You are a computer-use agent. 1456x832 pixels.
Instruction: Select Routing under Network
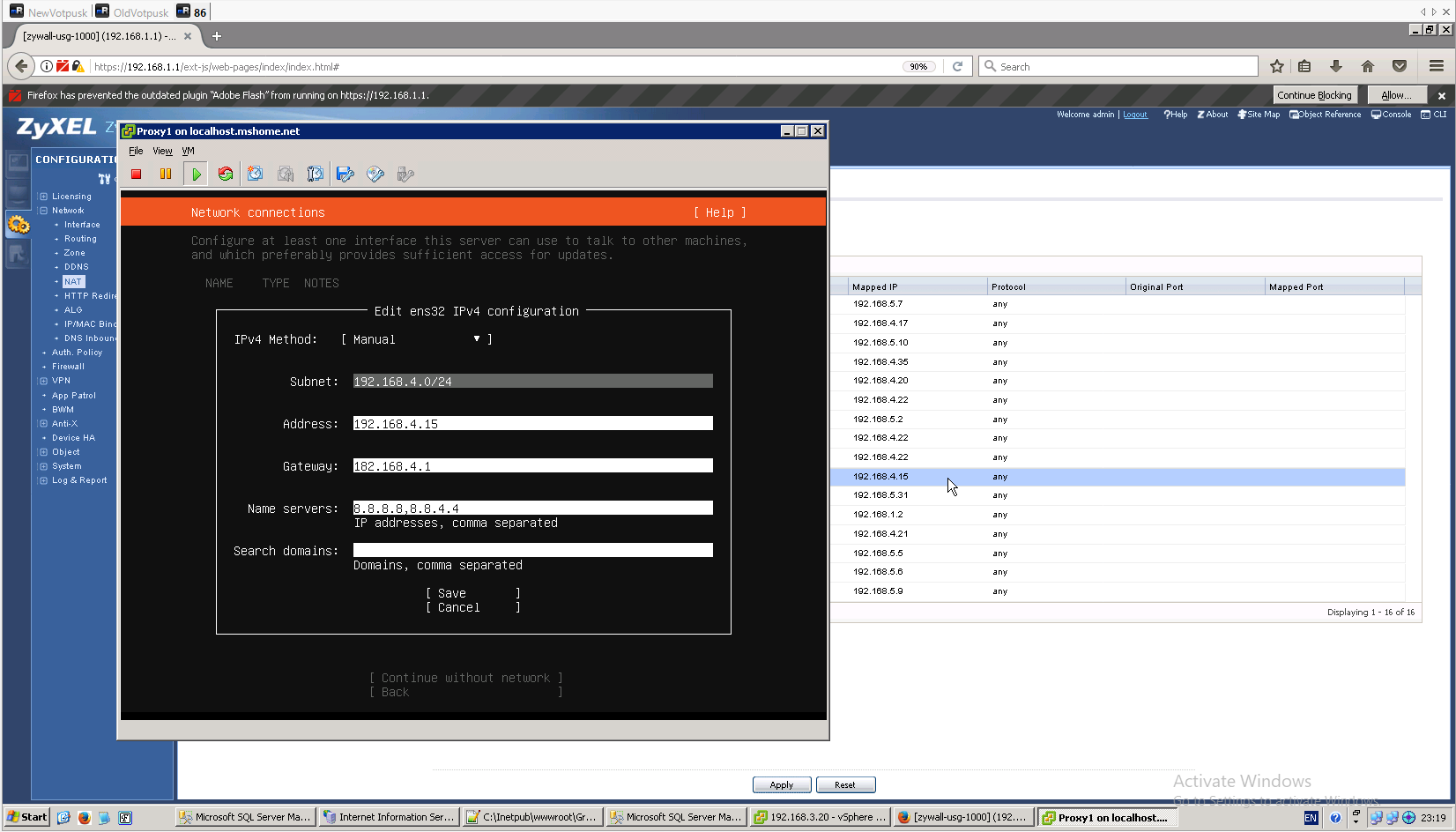click(80, 239)
